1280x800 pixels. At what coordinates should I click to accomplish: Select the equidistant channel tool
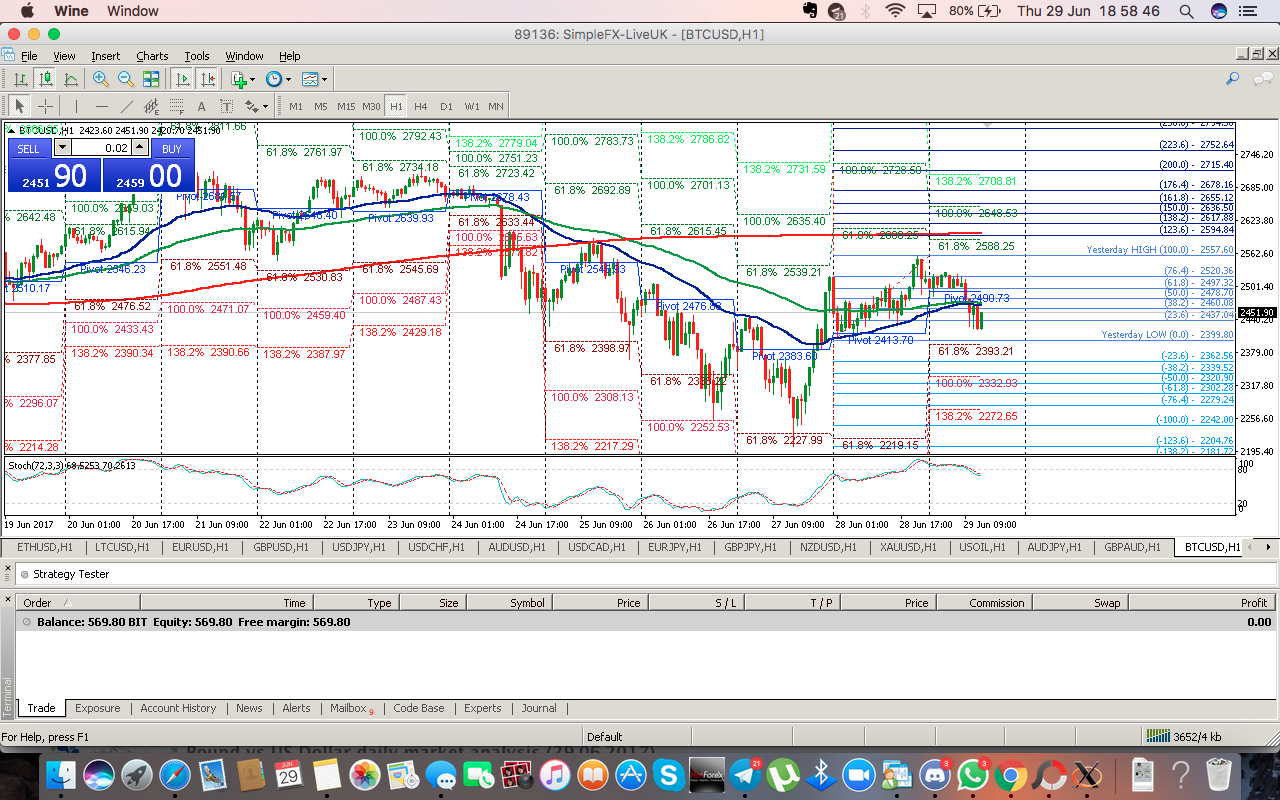[x=151, y=106]
